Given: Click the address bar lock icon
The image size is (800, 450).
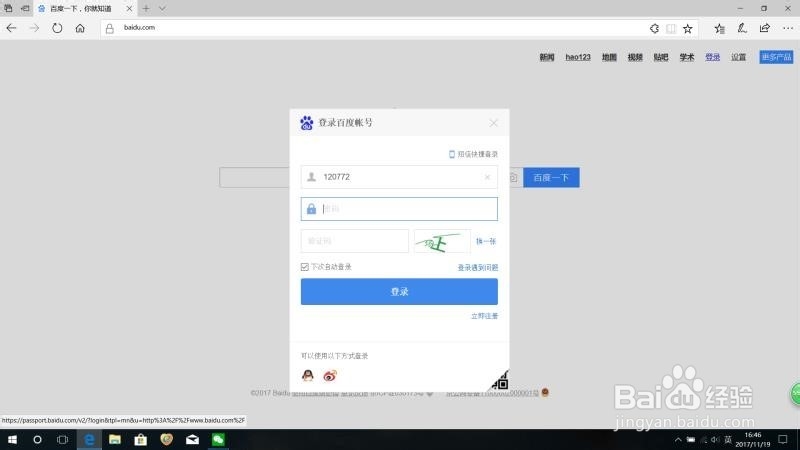Looking at the screenshot, I should [x=109, y=29].
